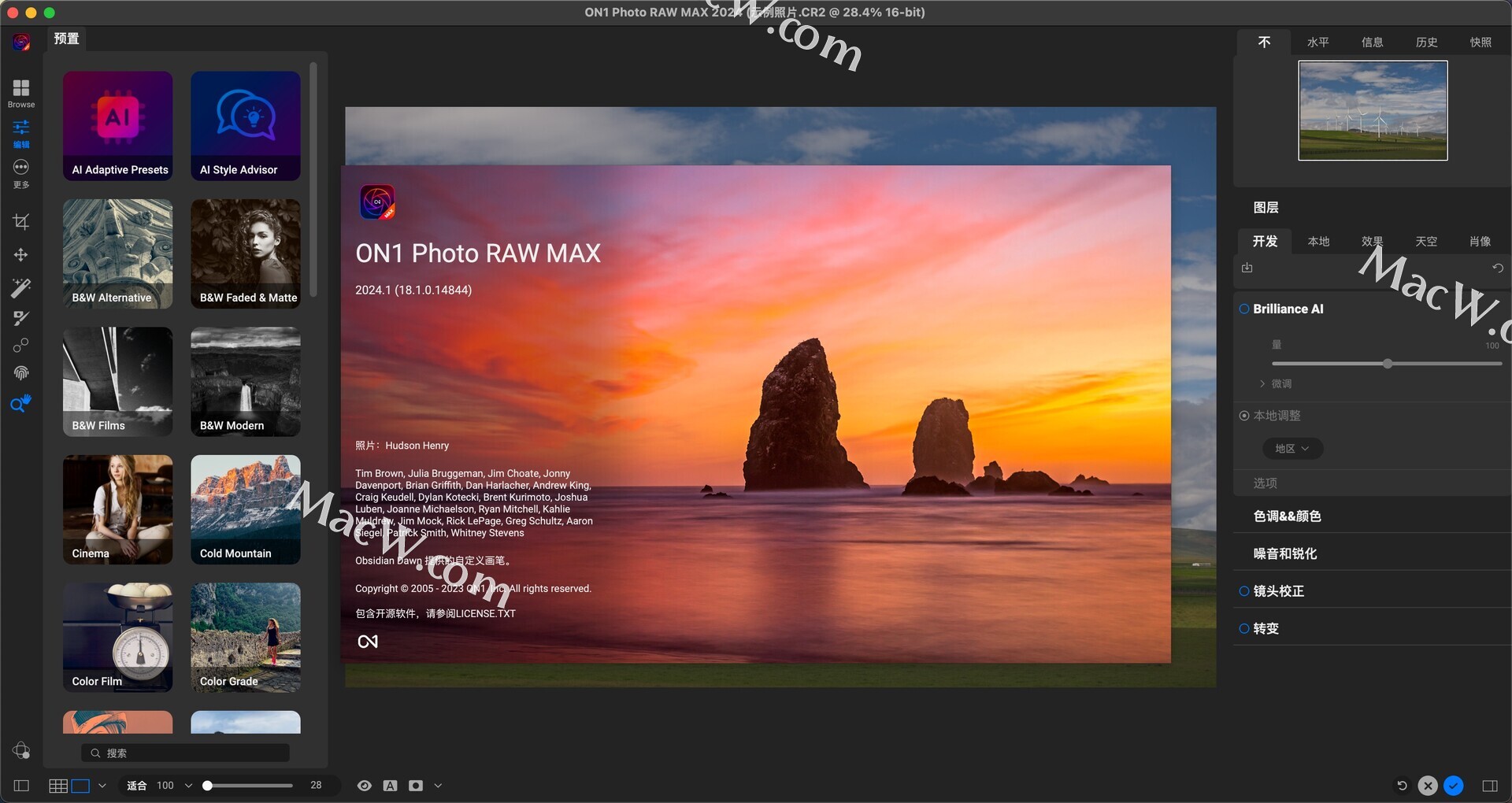This screenshot has width=1512, height=803.
Task: Toggle Brilliance AI on/off circle
Action: tap(1244, 309)
